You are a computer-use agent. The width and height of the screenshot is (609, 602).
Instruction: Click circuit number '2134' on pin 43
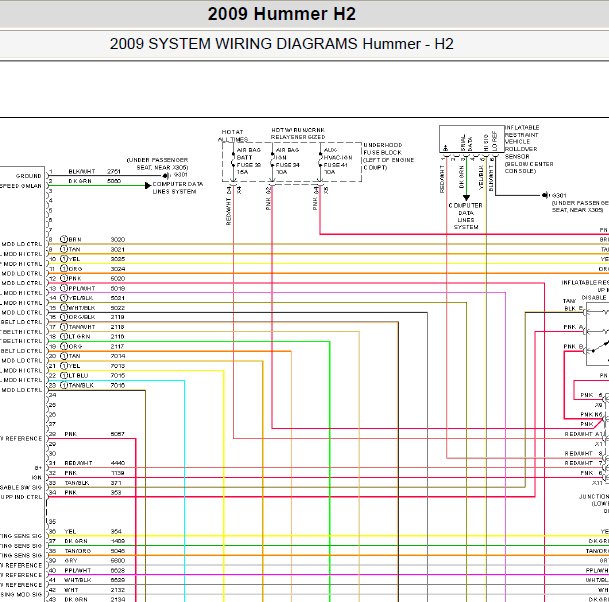118,599
